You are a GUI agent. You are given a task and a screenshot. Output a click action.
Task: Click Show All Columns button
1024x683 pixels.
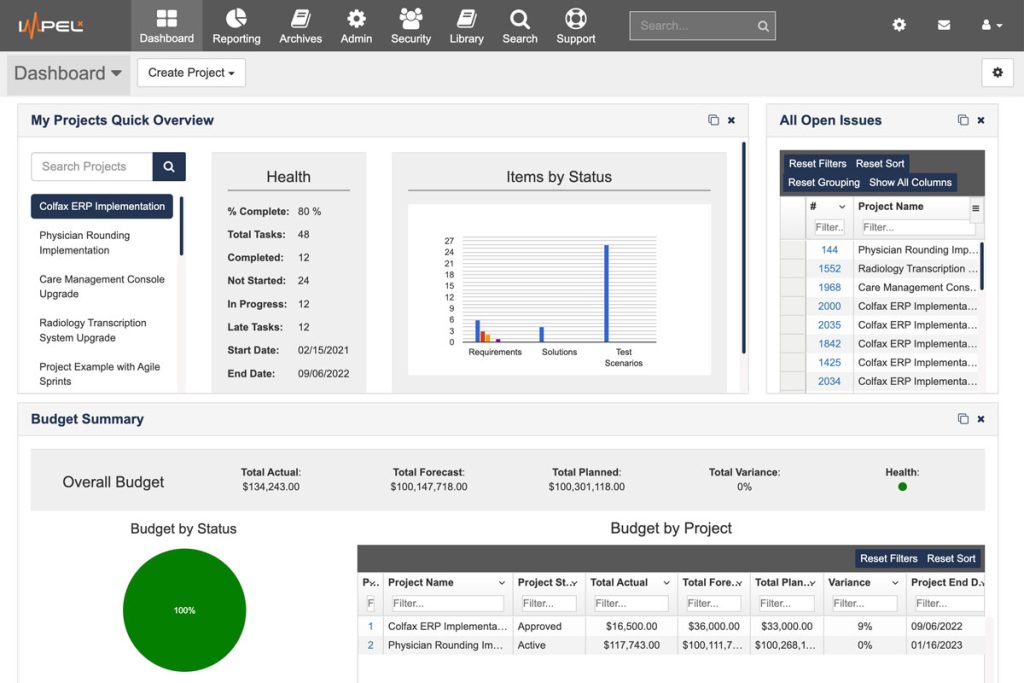pyautogui.click(x=910, y=182)
